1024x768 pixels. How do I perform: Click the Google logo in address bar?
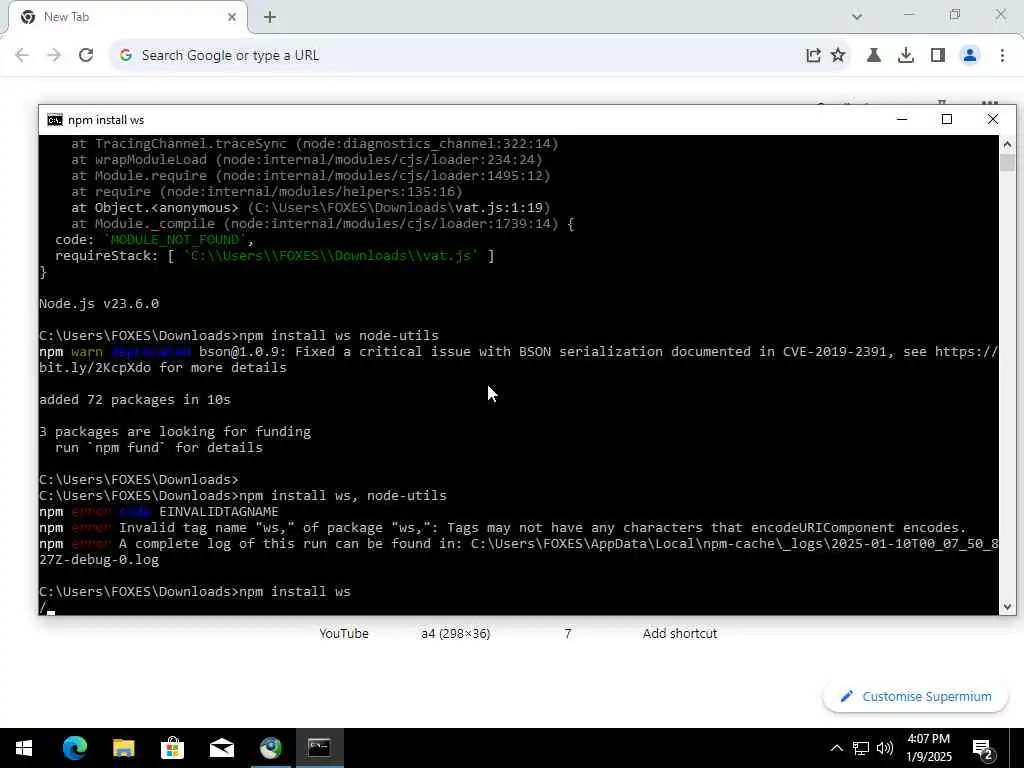tap(126, 56)
